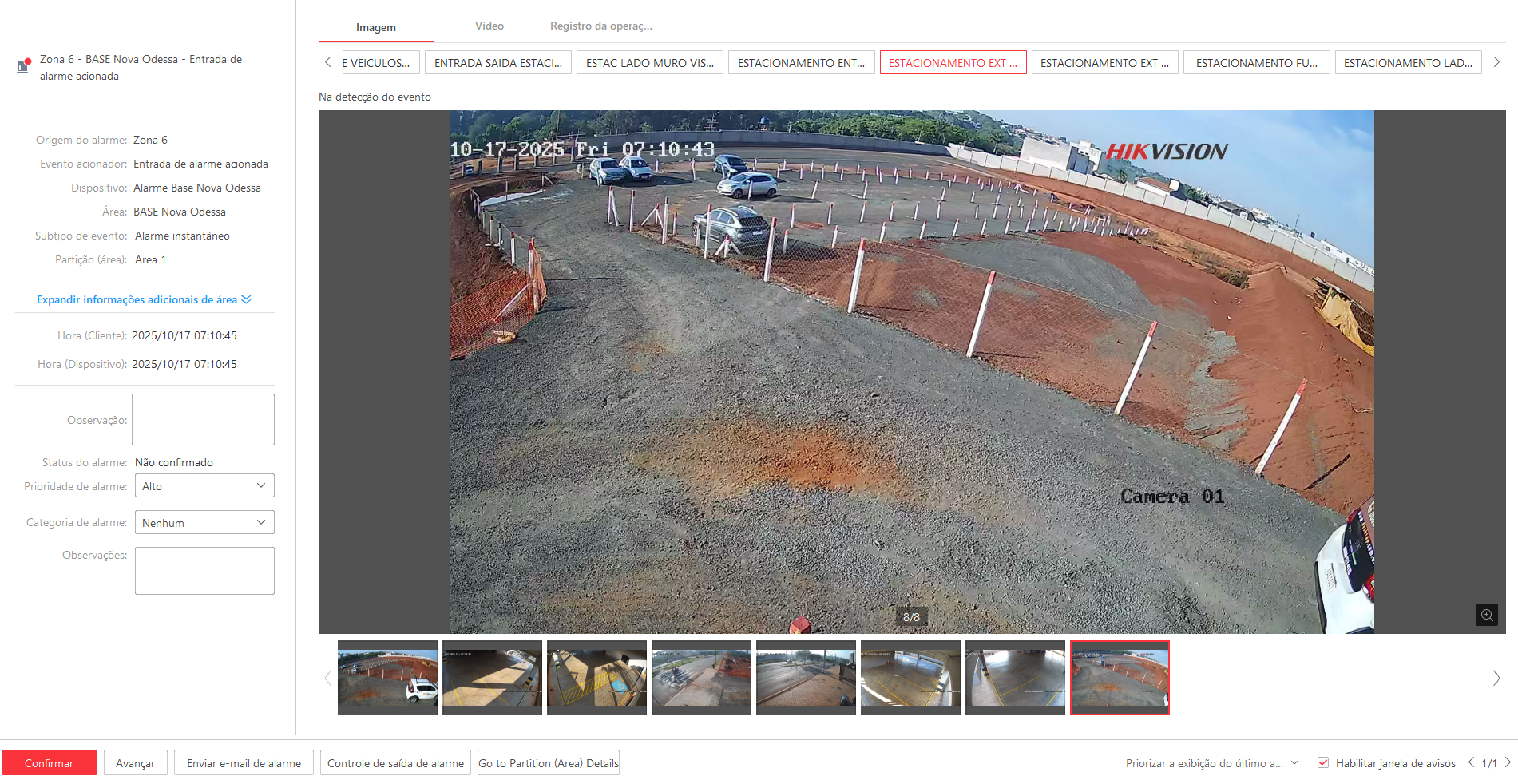Select first thumbnail with white car

(387, 677)
